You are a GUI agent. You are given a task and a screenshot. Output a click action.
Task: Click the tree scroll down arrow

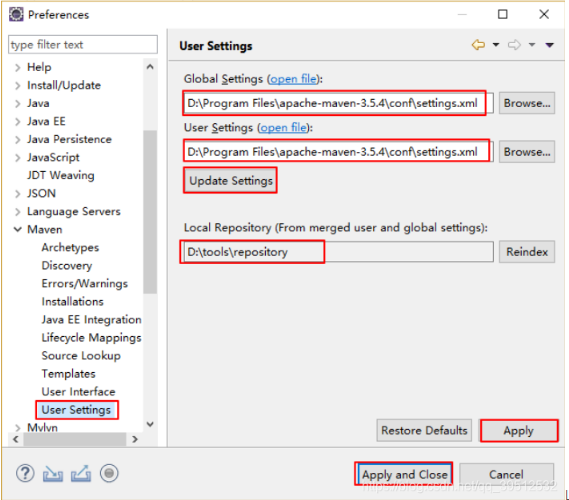(x=150, y=424)
